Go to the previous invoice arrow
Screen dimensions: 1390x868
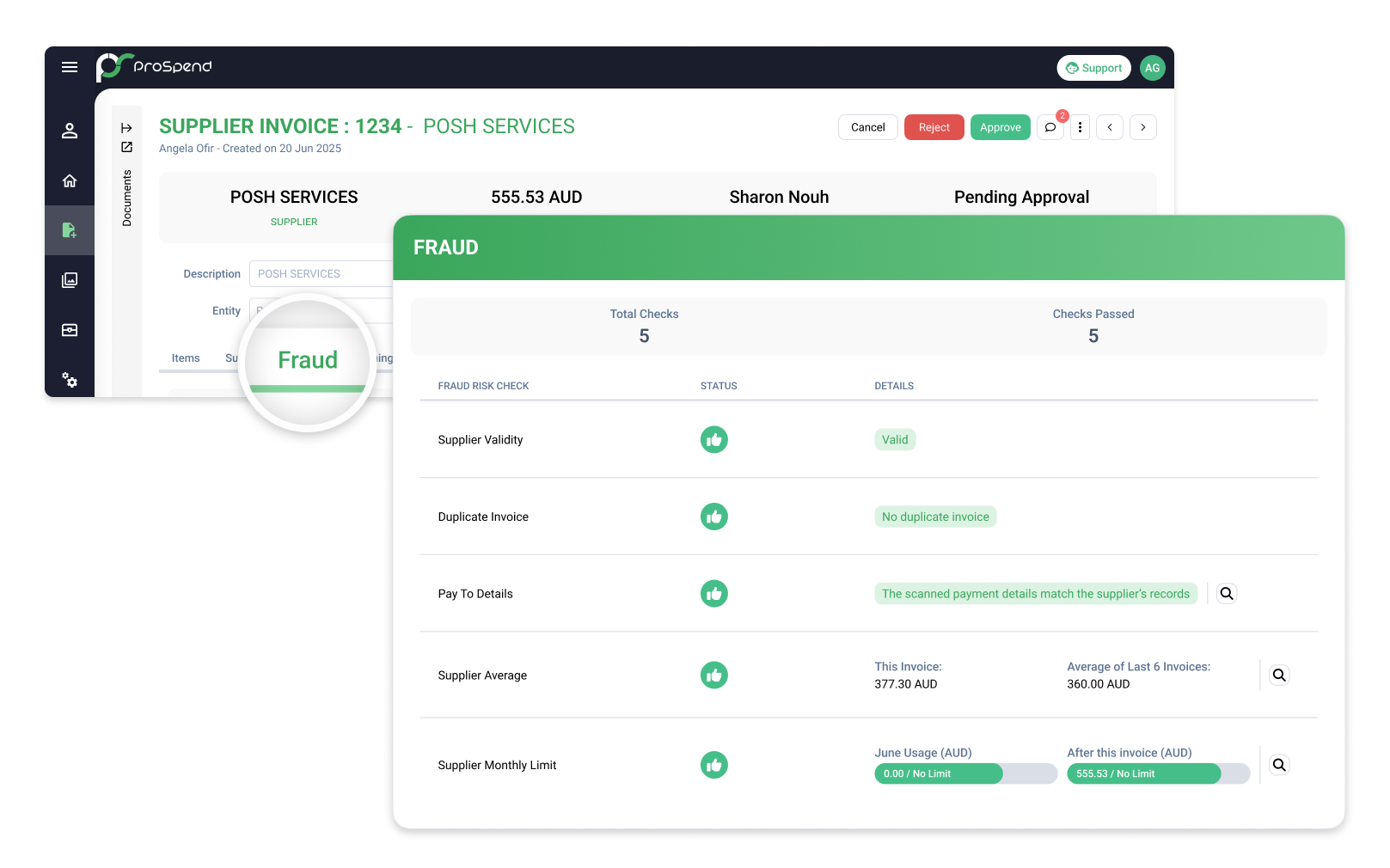(1110, 127)
